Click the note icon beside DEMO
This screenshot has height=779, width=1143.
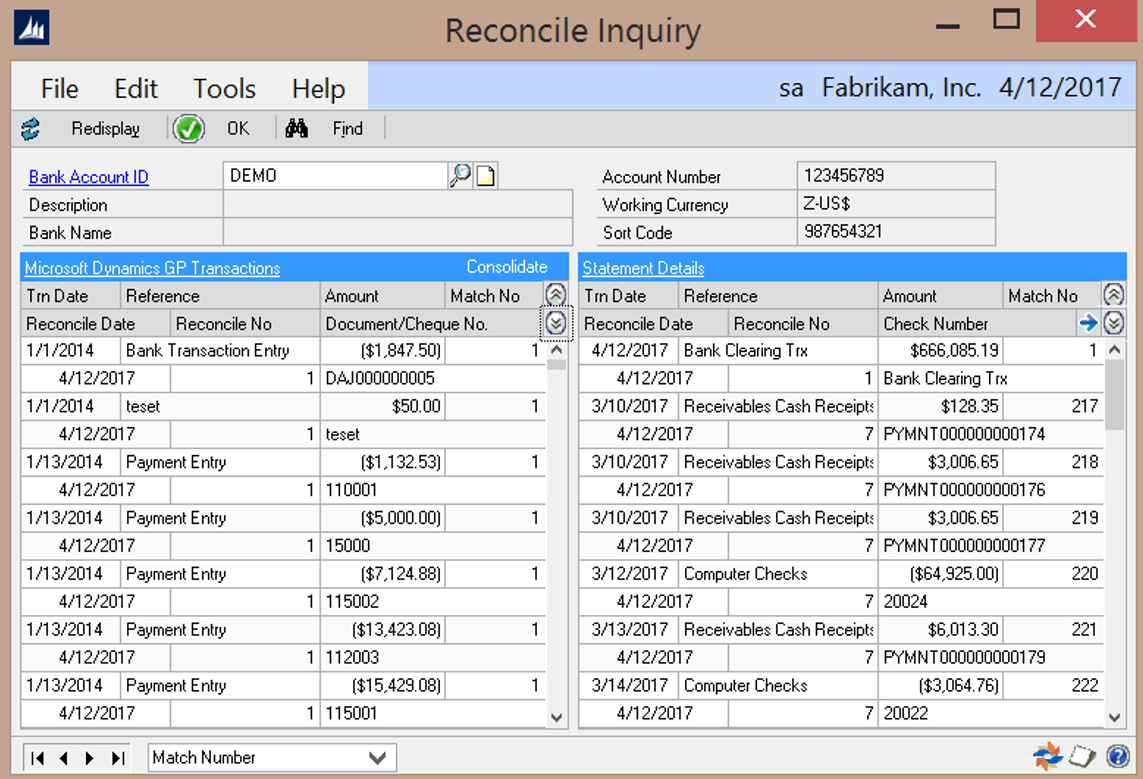pos(486,176)
